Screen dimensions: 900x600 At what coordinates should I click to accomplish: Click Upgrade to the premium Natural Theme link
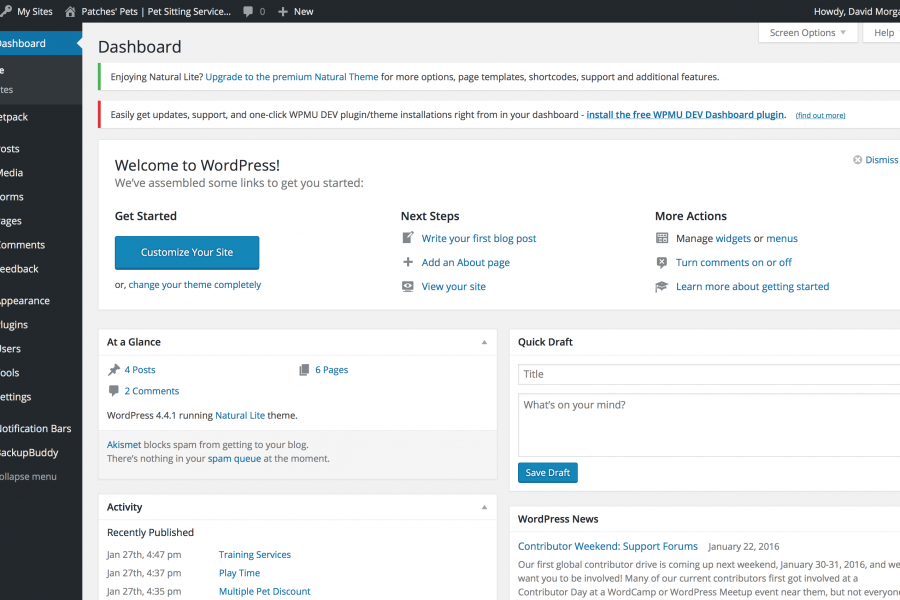(292, 76)
